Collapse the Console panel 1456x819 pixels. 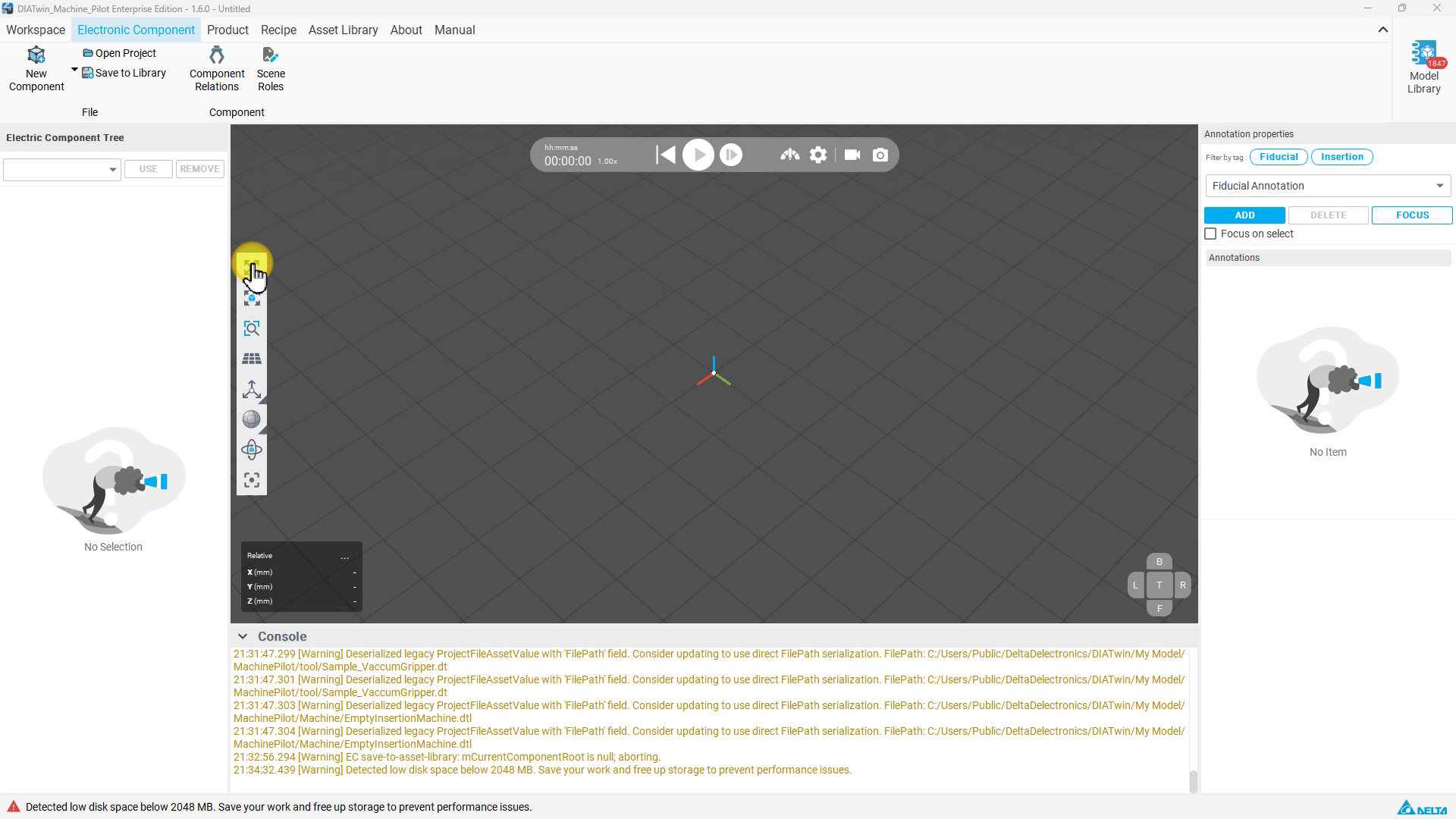click(x=242, y=636)
